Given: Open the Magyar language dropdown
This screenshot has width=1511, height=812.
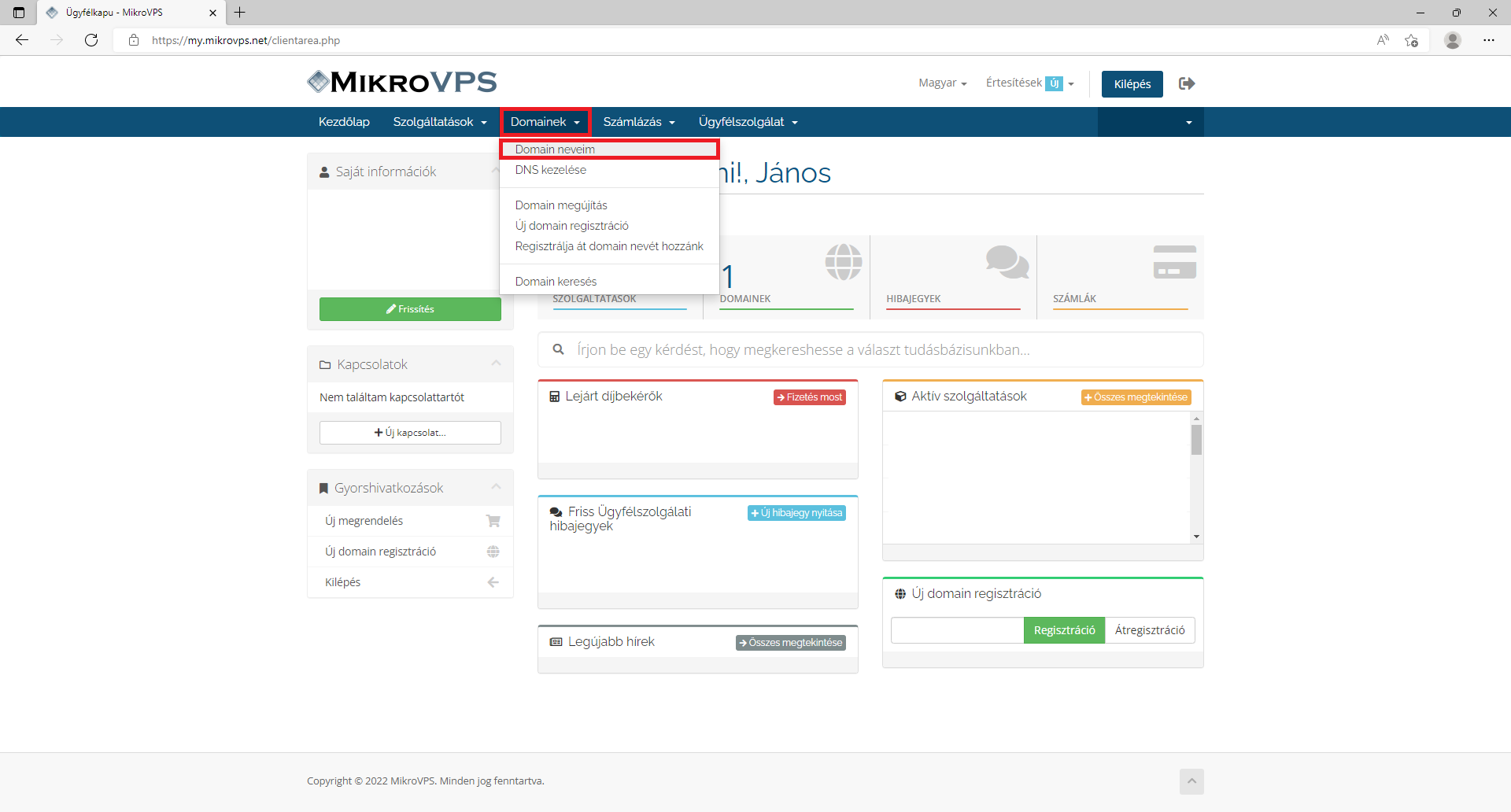Looking at the screenshot, I should pyautogui.click(x=942, y=83).
